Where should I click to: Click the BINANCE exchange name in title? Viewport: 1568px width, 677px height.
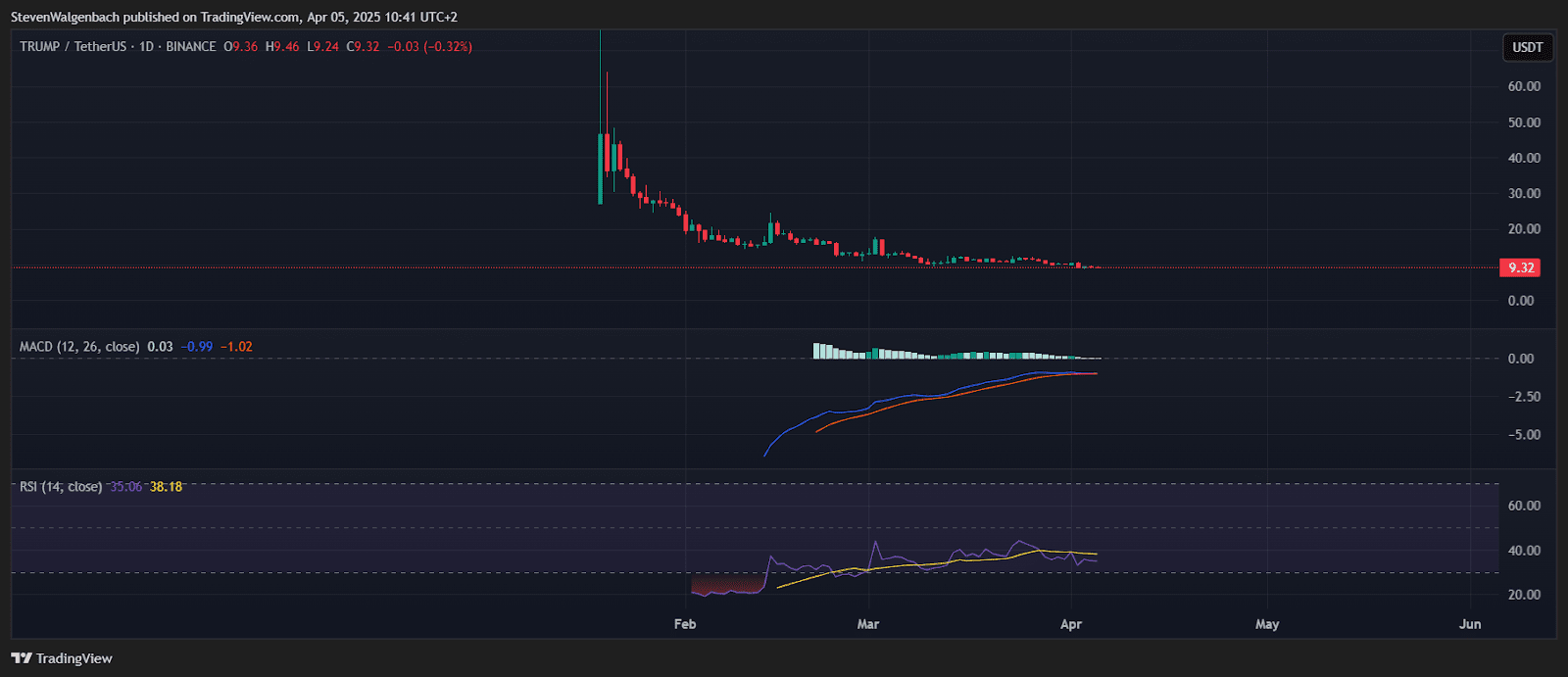[191, 46]
